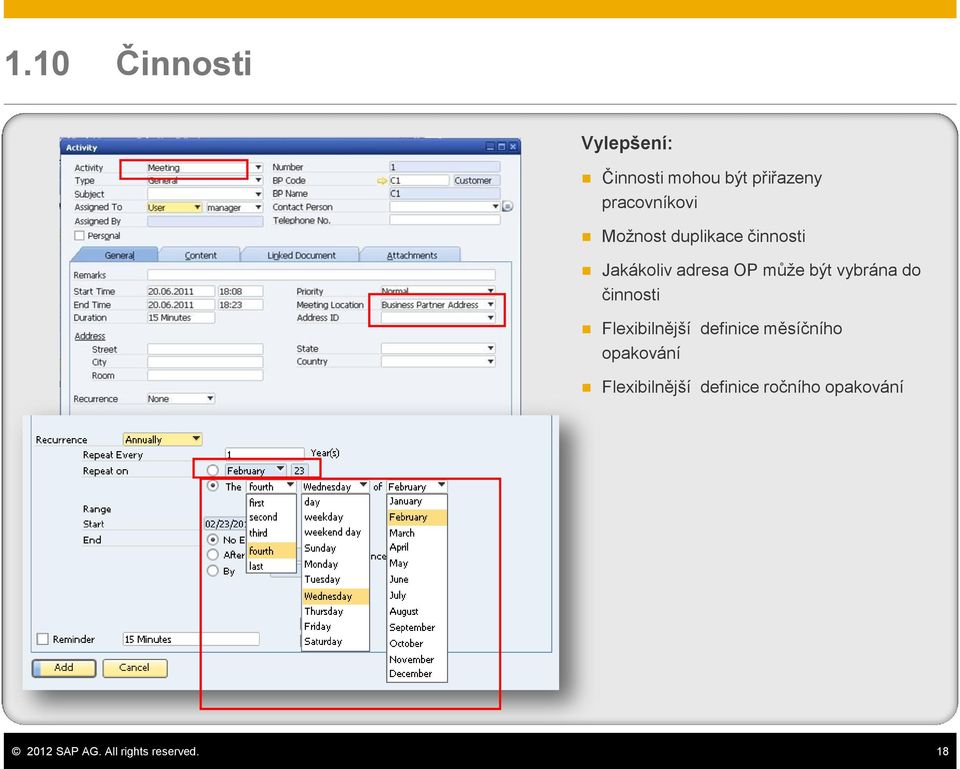Open Recurrence None dropdown
Screen dimensions: 960x769
210,399
